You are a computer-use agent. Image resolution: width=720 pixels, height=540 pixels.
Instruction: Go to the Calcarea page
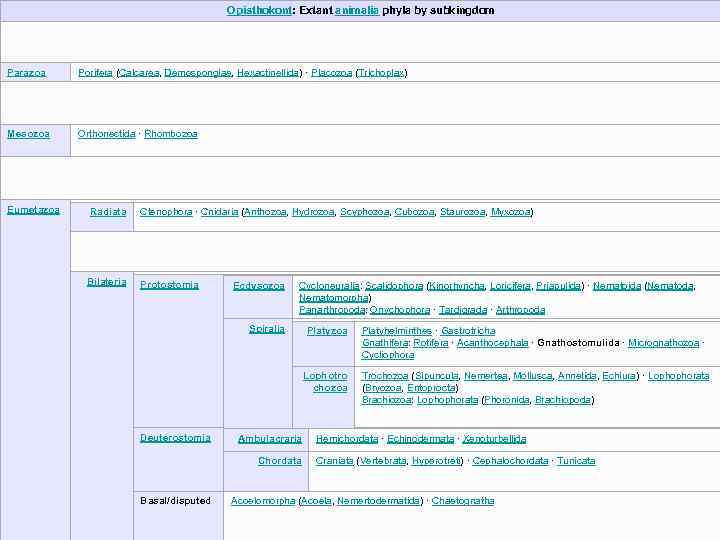pos(139,73)
